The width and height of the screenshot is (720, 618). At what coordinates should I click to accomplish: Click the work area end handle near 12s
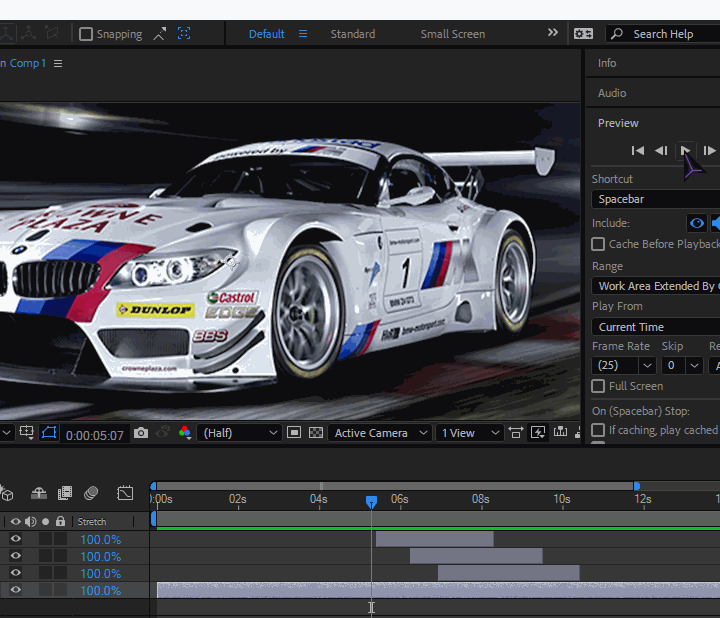[x=637, y=486]
